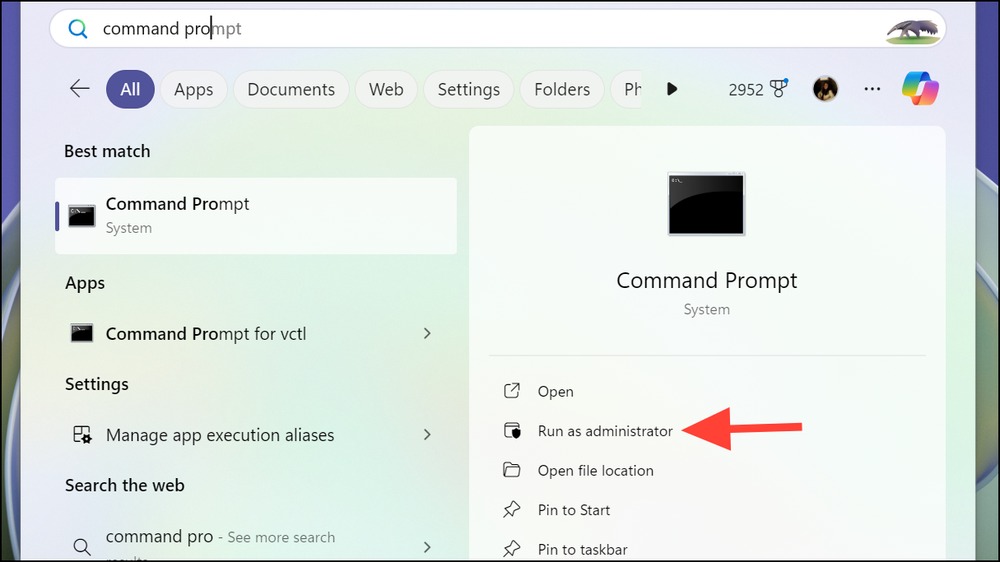1000x562 pixels.
Task: Switch to the Apps filter tab
Action: (194, 89)
